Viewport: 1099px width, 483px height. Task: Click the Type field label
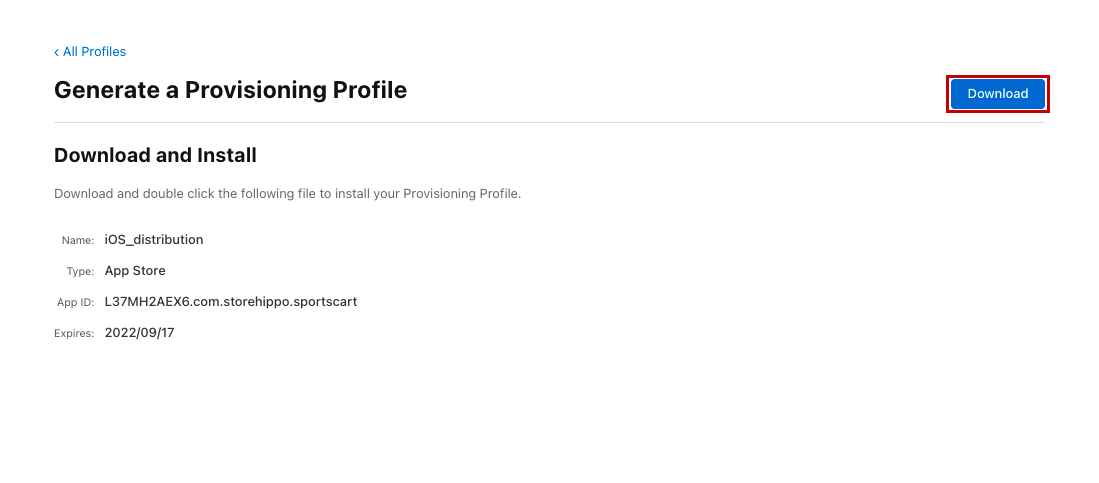(79, 271)
